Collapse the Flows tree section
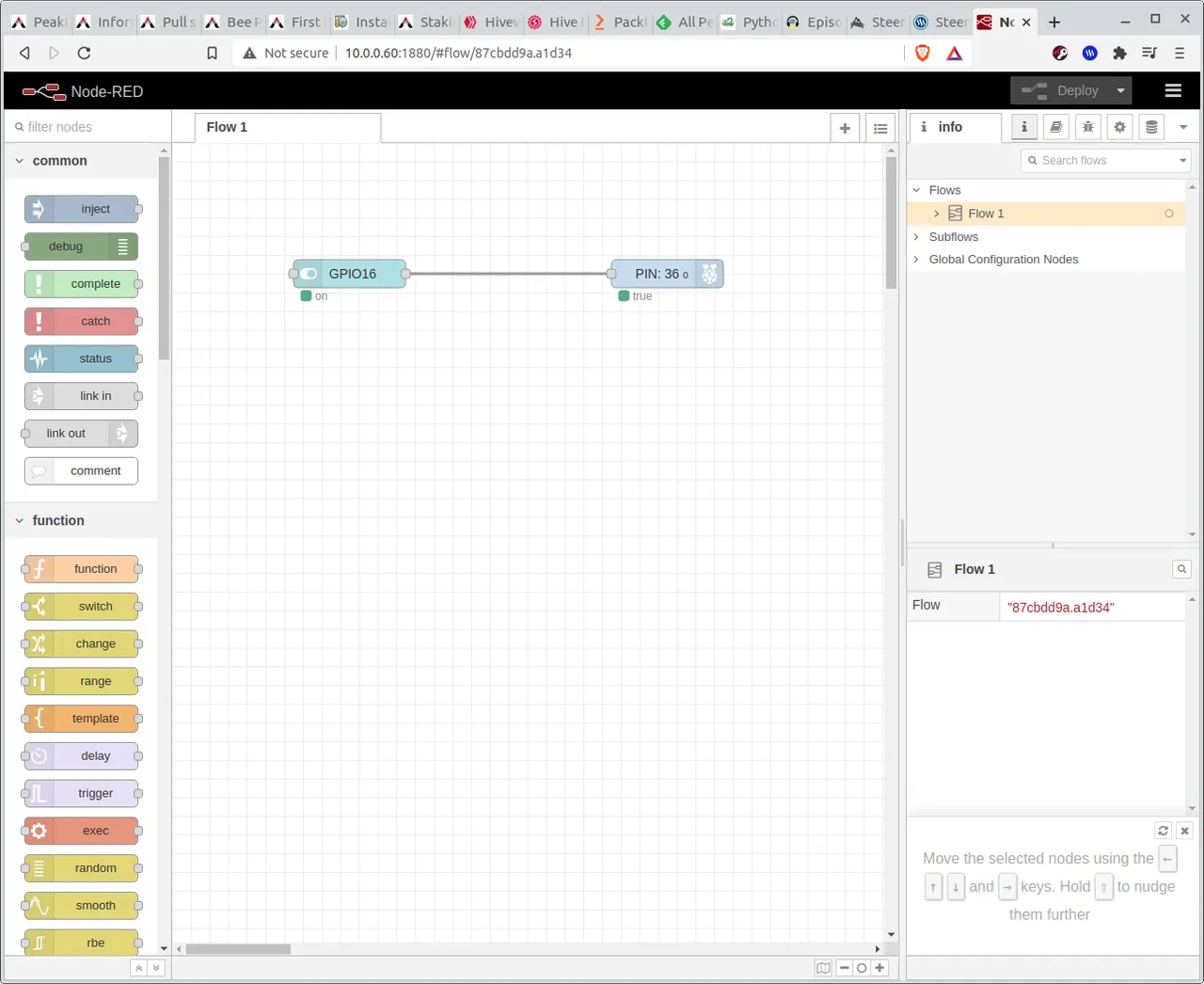1204x984 pixels. click(x=916, y=190)
